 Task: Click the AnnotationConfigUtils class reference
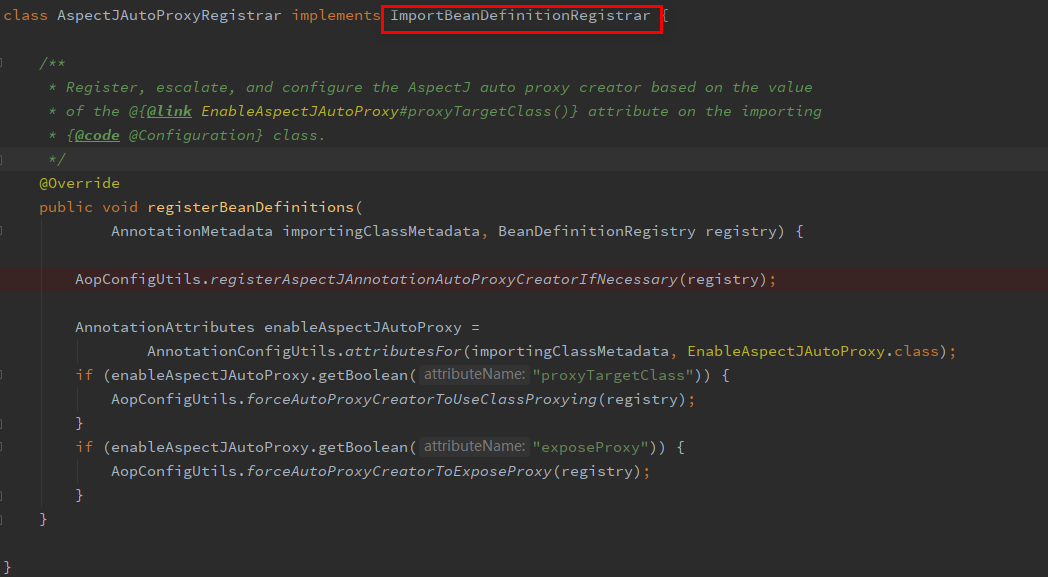click(241, 352)
